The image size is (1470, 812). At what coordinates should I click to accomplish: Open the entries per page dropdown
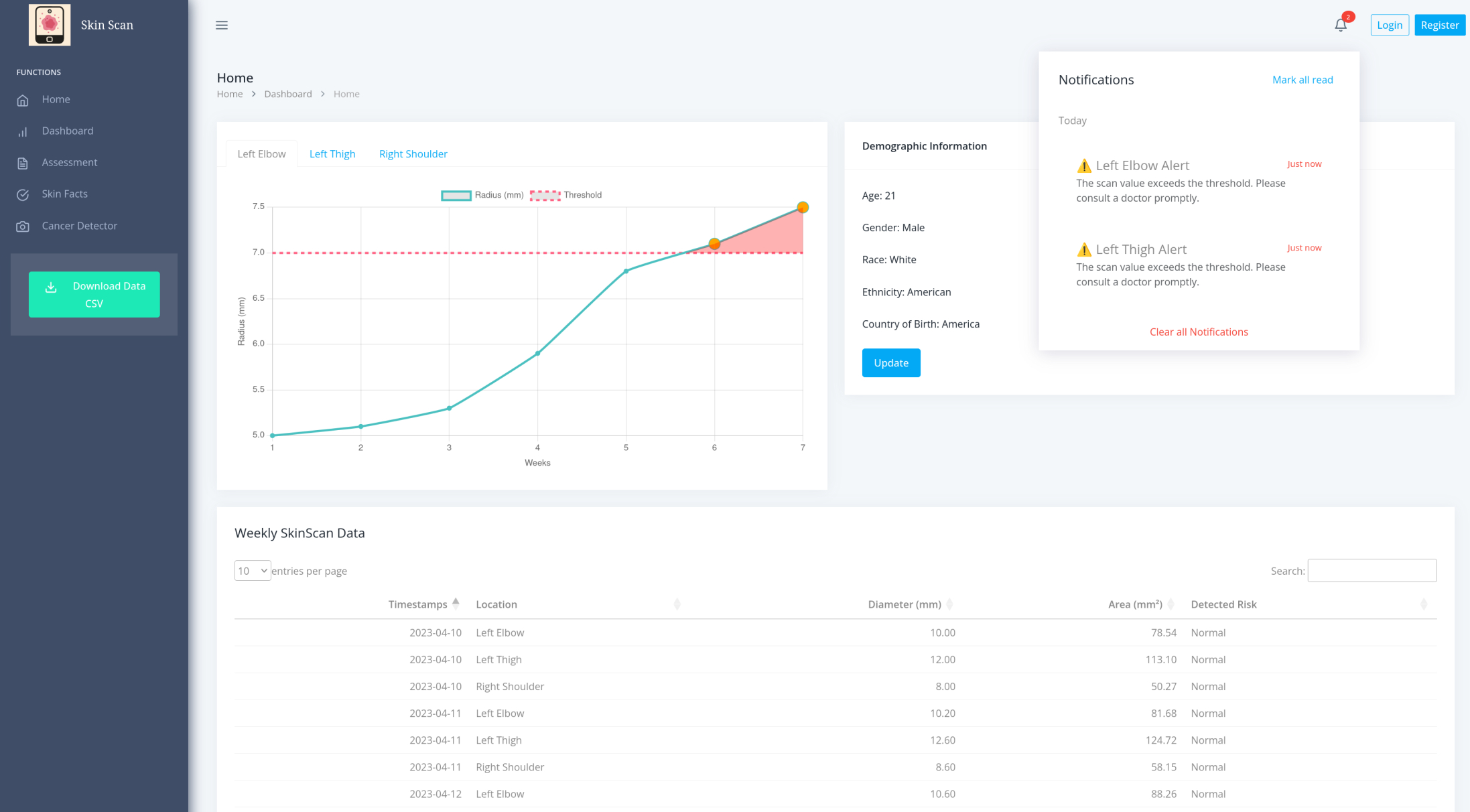click(253, 571)
